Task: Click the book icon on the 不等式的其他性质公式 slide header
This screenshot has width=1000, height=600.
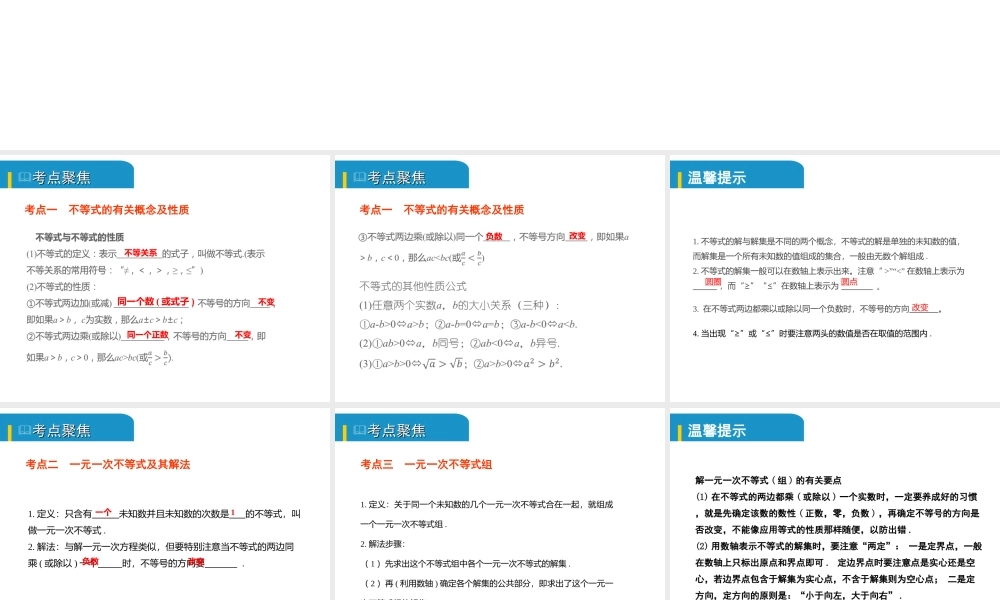Action: point(360,177)
